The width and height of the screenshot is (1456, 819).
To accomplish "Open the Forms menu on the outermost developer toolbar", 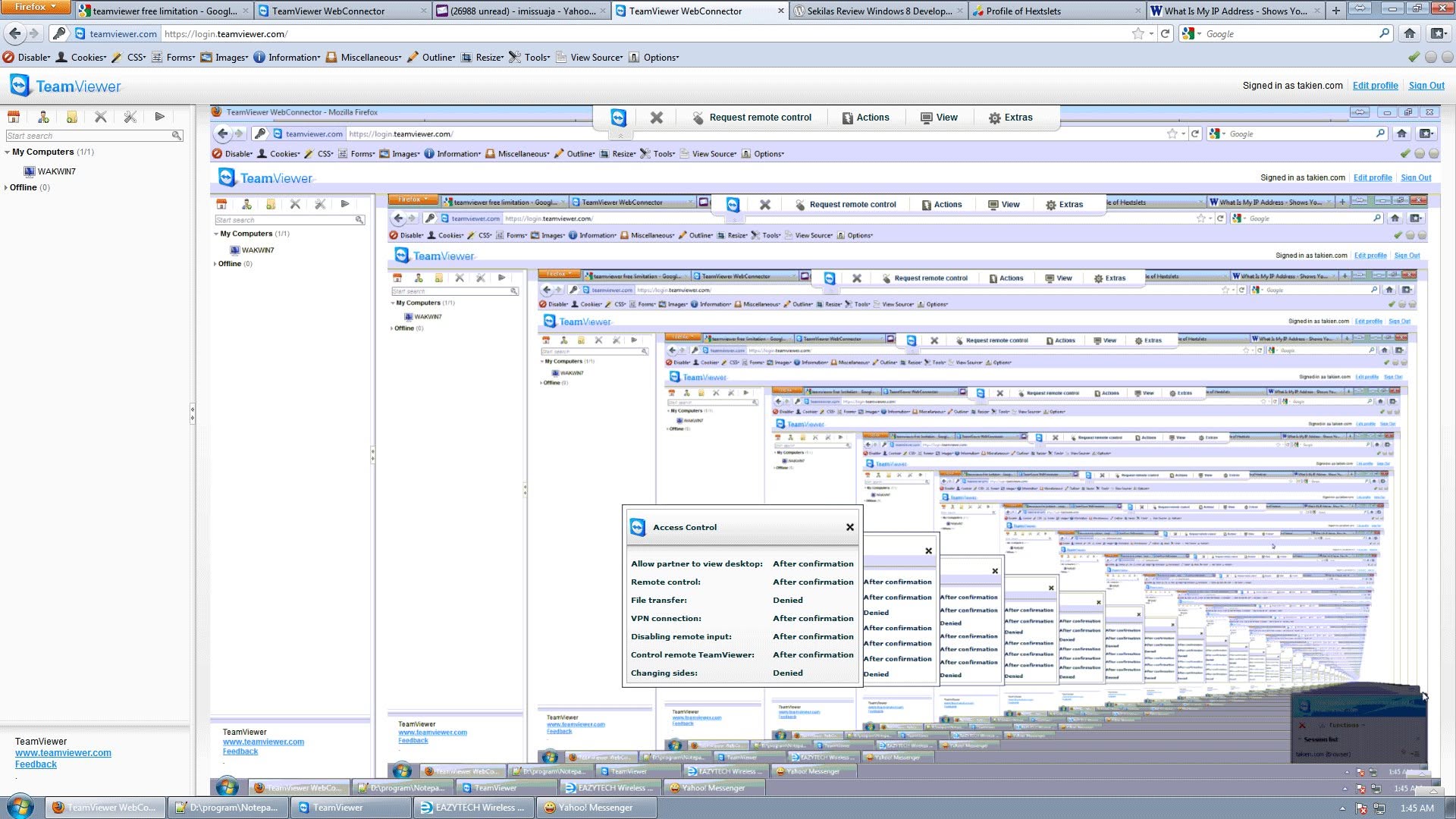I will pyautogui.click(x=174, y=57).
